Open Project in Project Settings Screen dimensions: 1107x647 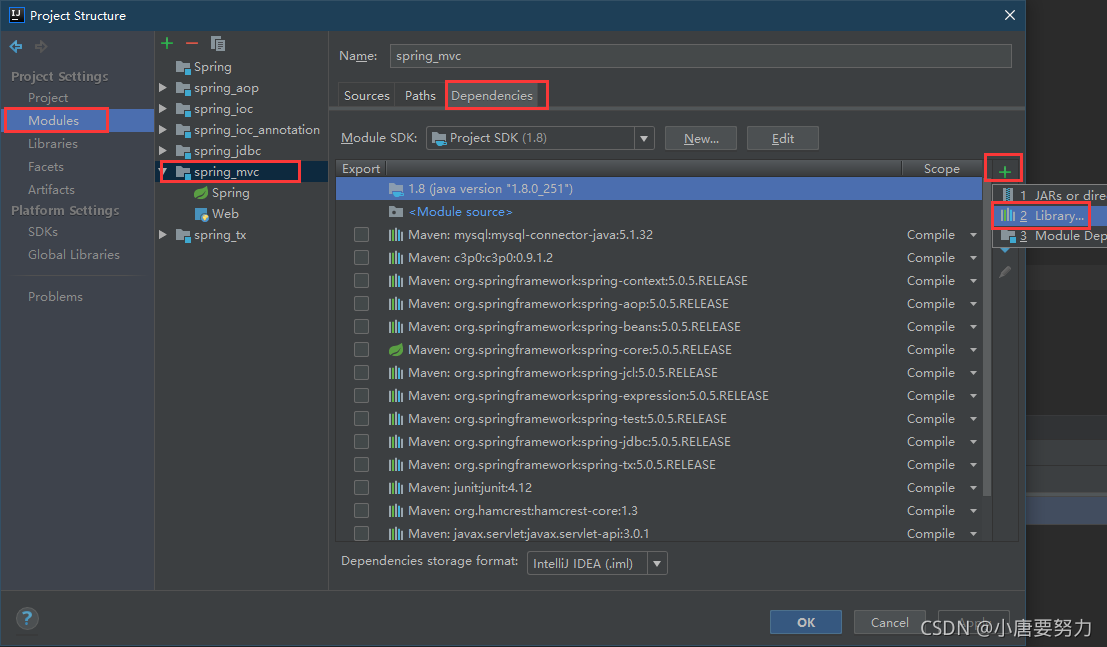pos(48,97)
